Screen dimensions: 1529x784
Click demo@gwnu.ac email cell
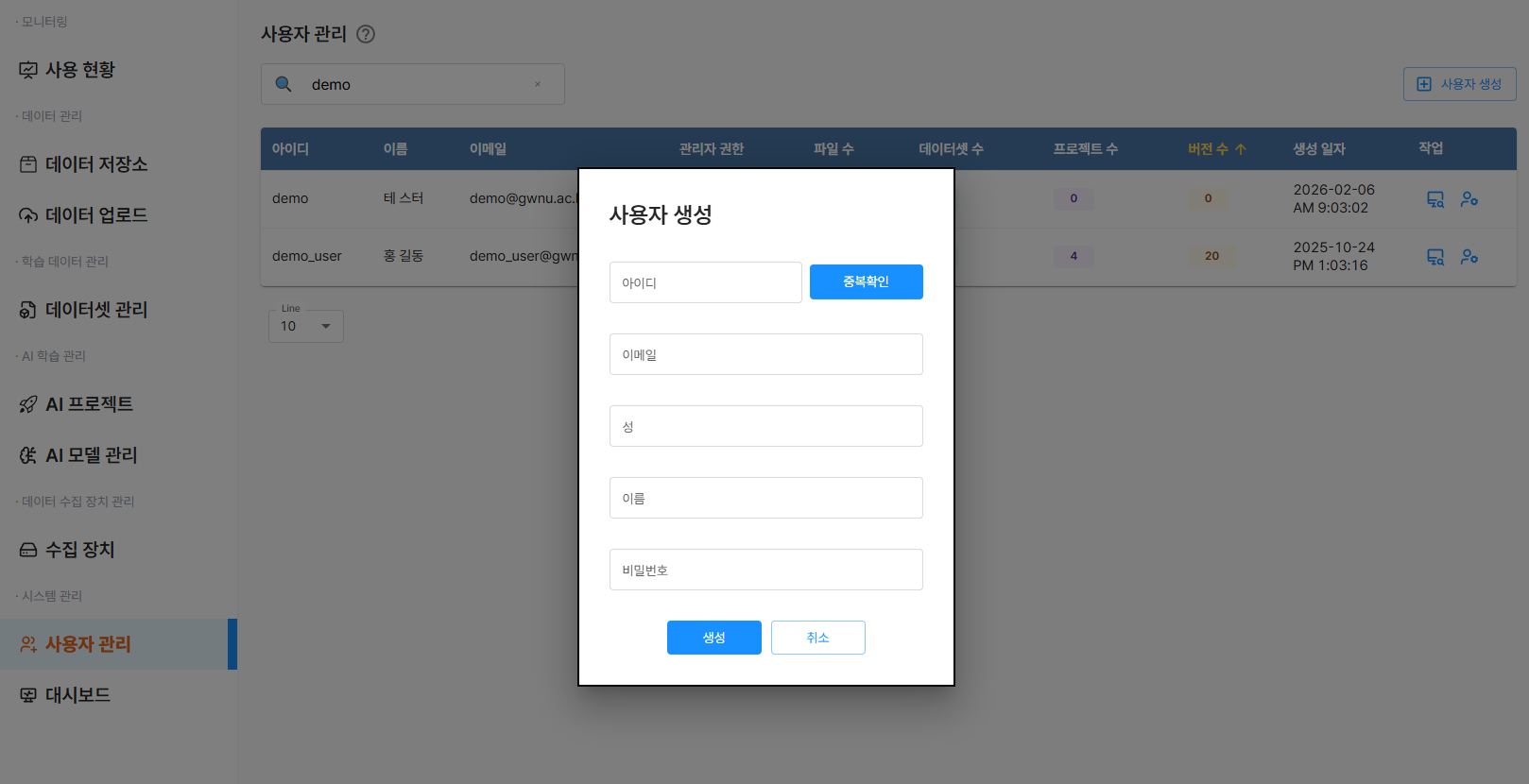pos(524,198)
